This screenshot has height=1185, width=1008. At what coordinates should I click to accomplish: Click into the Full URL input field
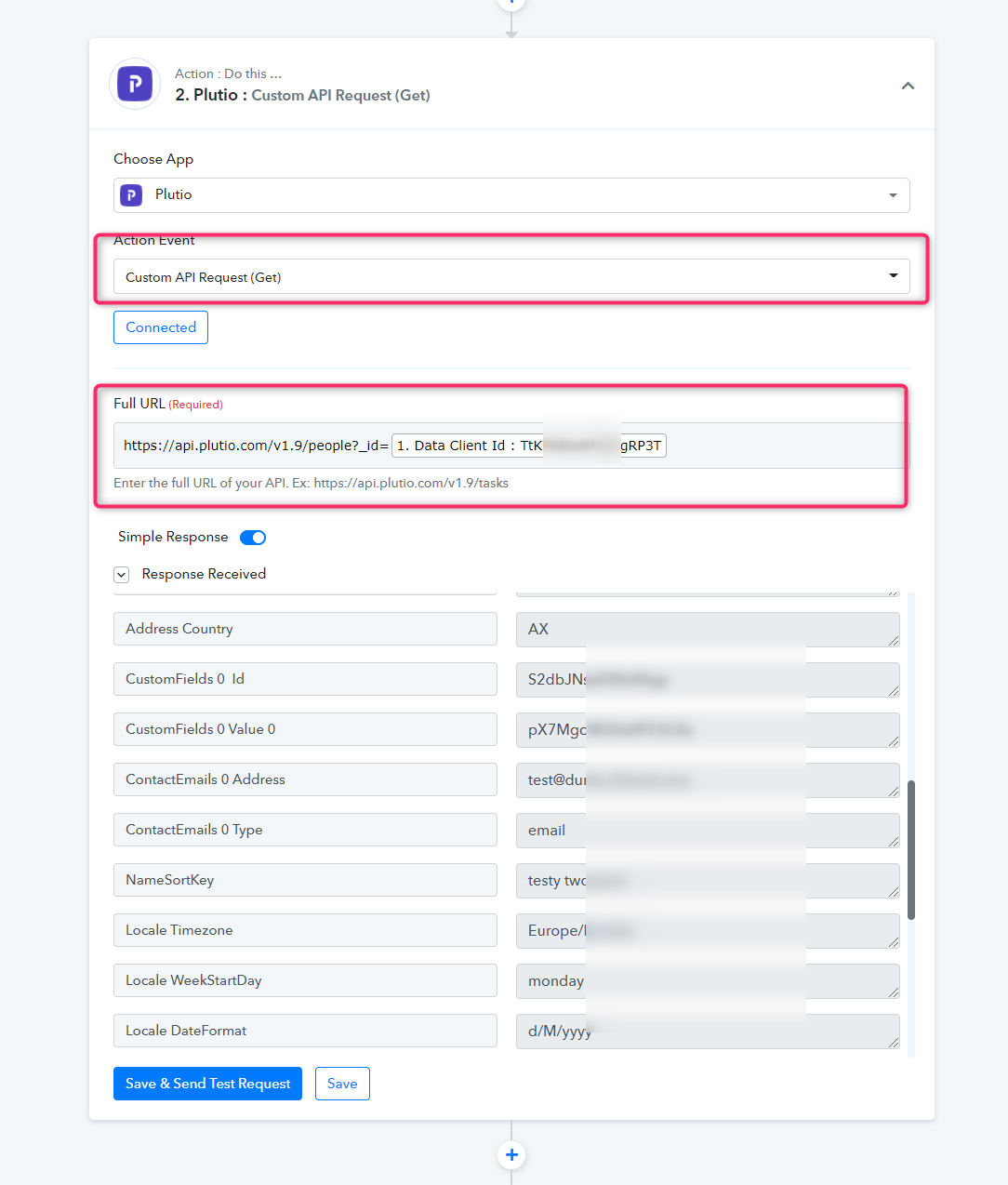coord(511,446)
